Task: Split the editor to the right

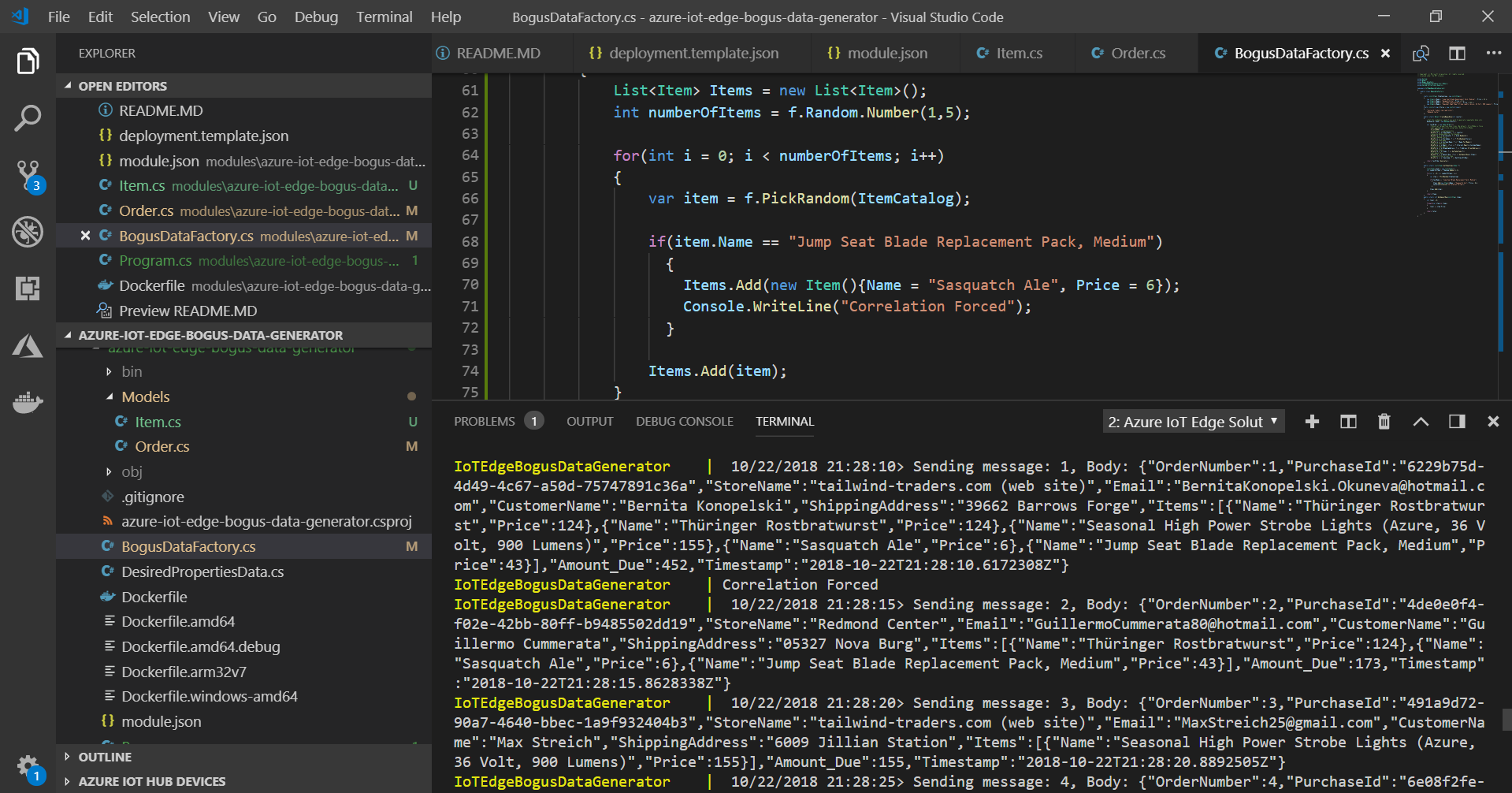Action: tap(1457, 54)
